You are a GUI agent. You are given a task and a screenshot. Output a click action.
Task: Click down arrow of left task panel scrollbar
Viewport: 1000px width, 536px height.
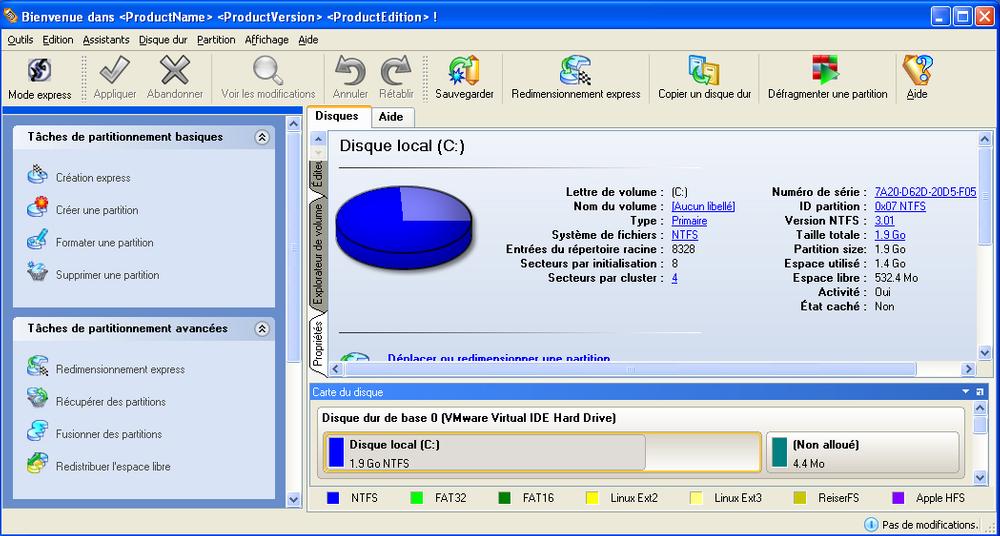click(x=293, y=499)
